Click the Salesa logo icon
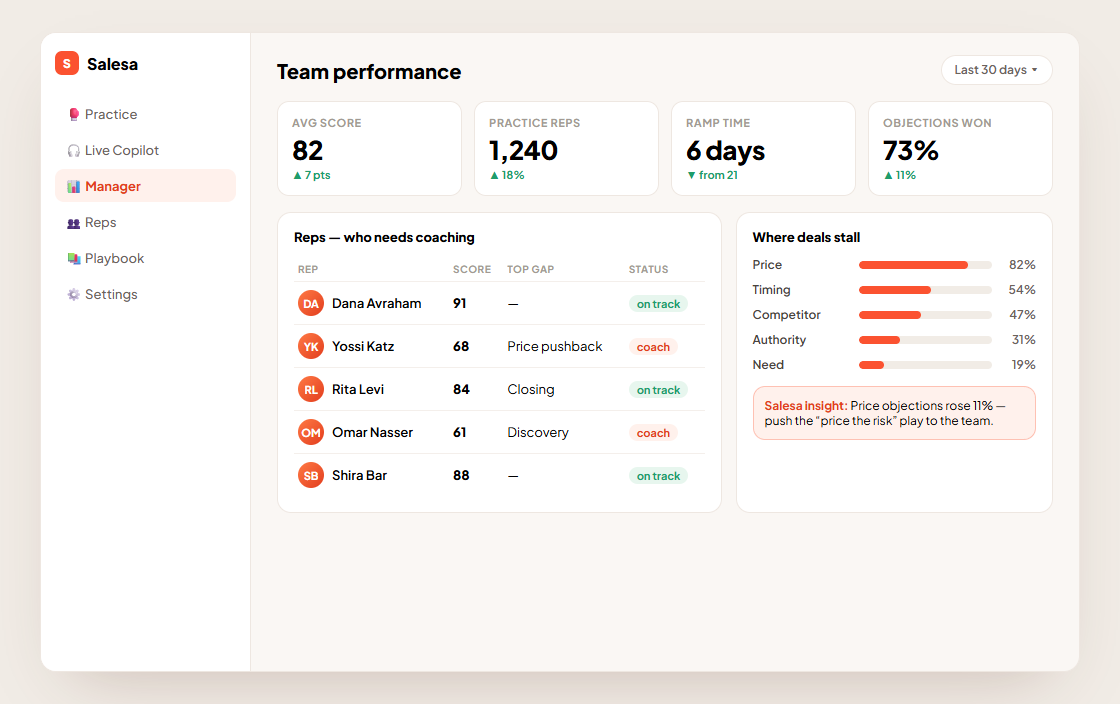Screen dimensions: 1120x704 66,64
